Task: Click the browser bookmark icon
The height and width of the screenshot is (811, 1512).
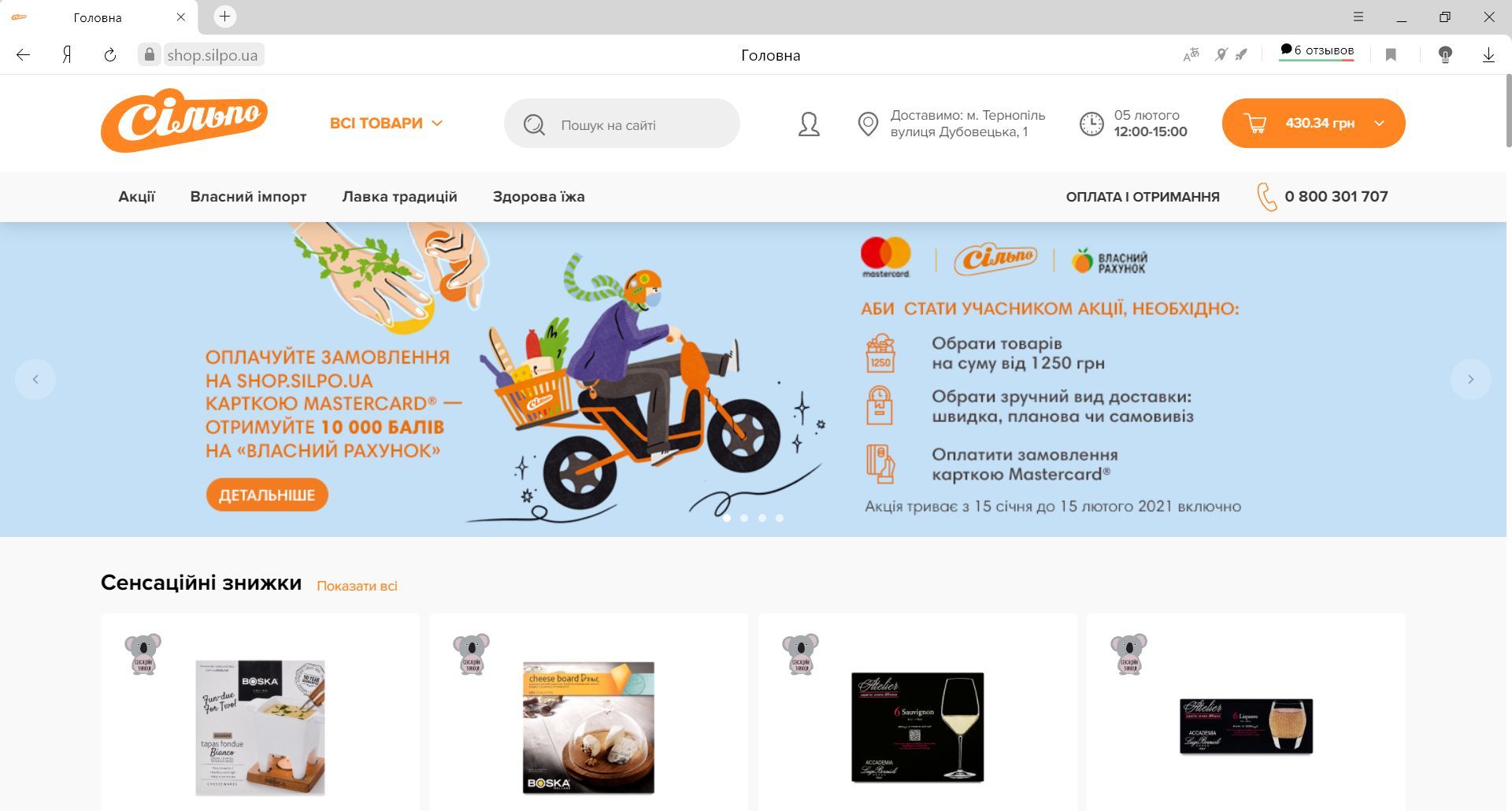Action: 1391,55
